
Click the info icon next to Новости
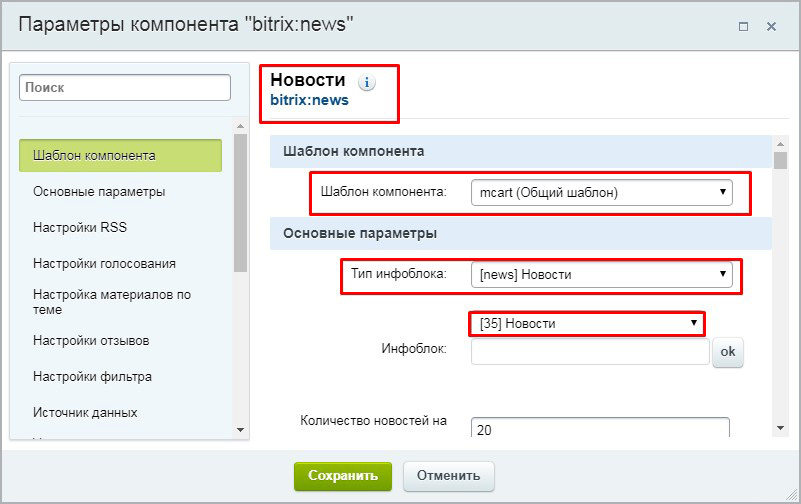tap(367, 82)
